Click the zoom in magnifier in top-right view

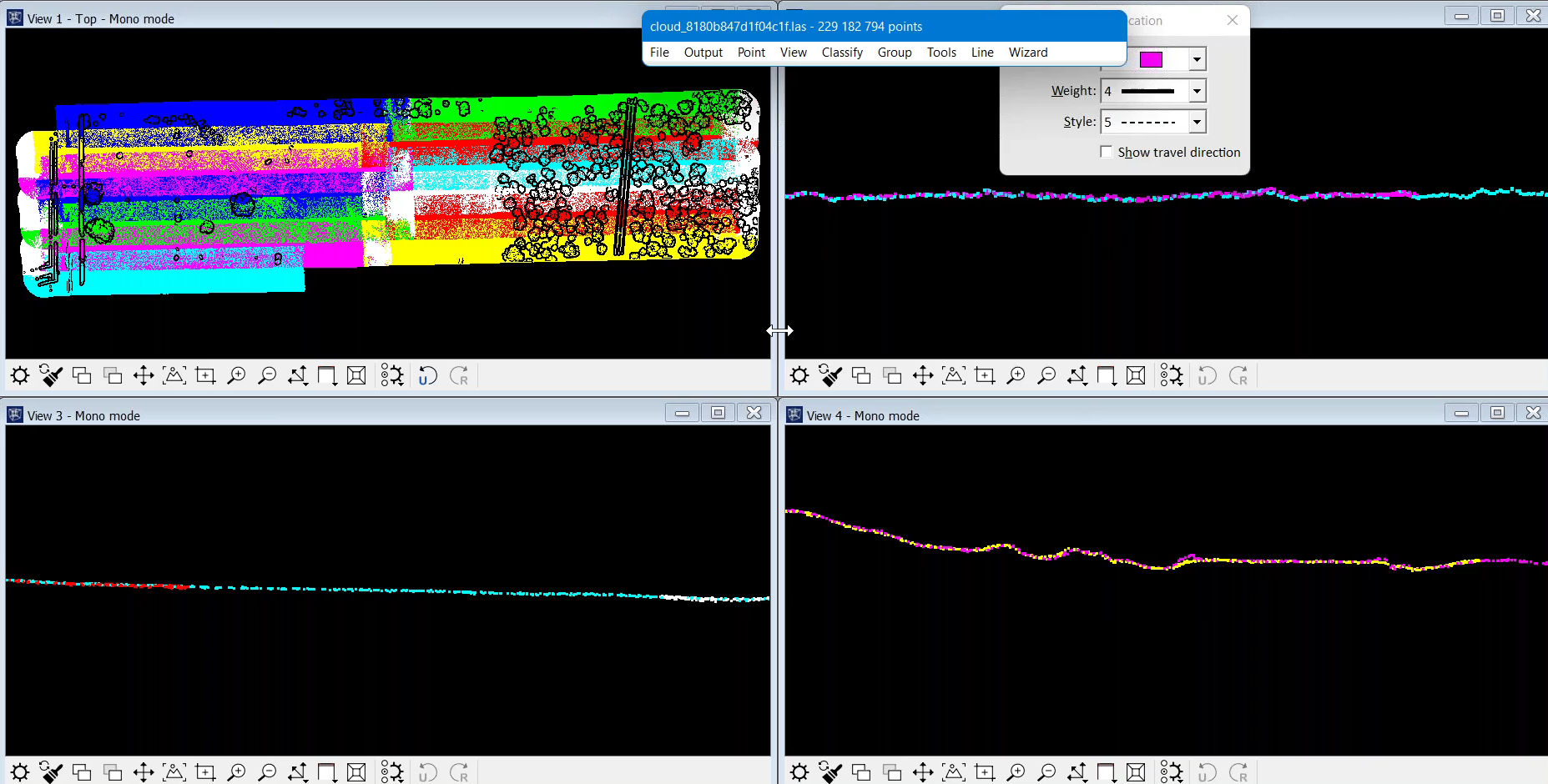tap(1016, 375)
